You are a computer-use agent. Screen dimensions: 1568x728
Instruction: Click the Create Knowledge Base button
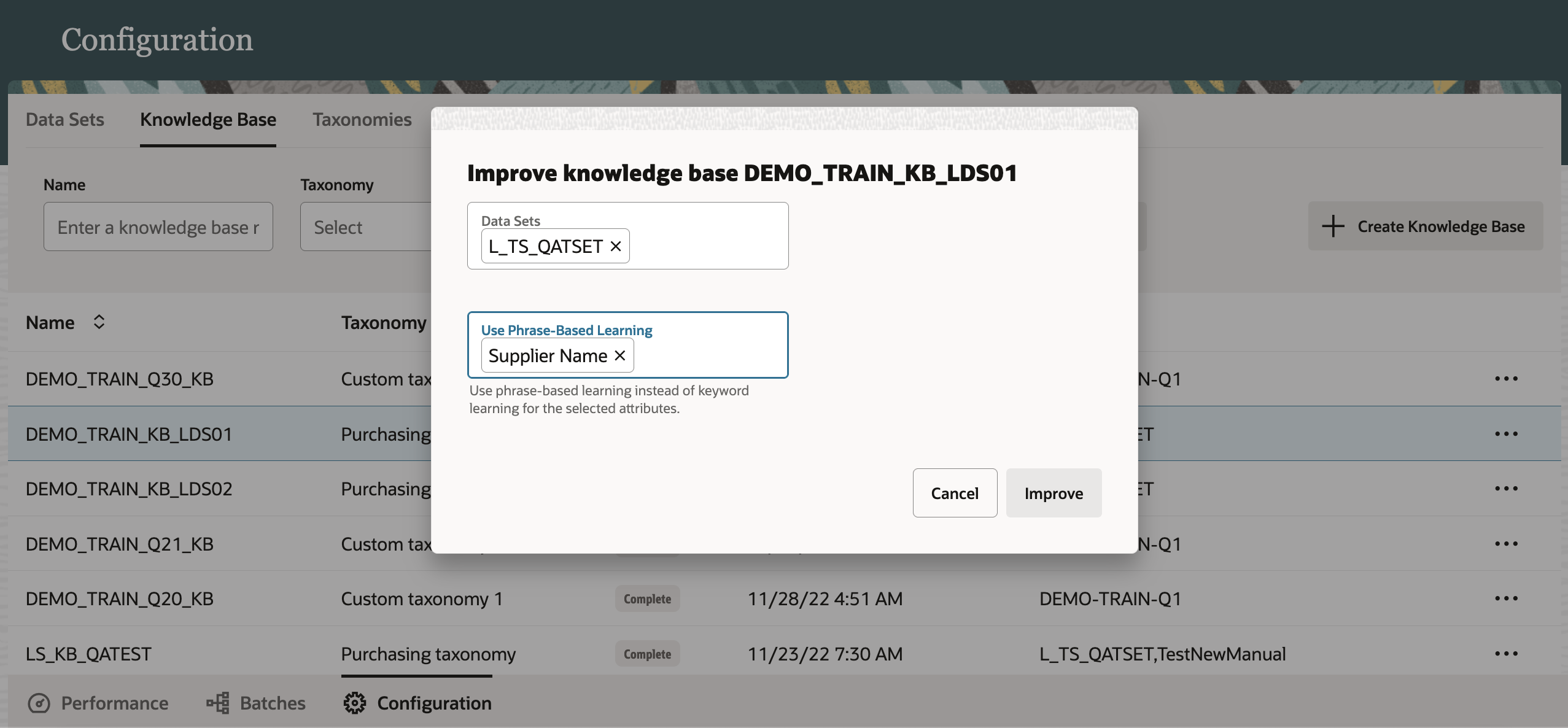(1425, 227)
